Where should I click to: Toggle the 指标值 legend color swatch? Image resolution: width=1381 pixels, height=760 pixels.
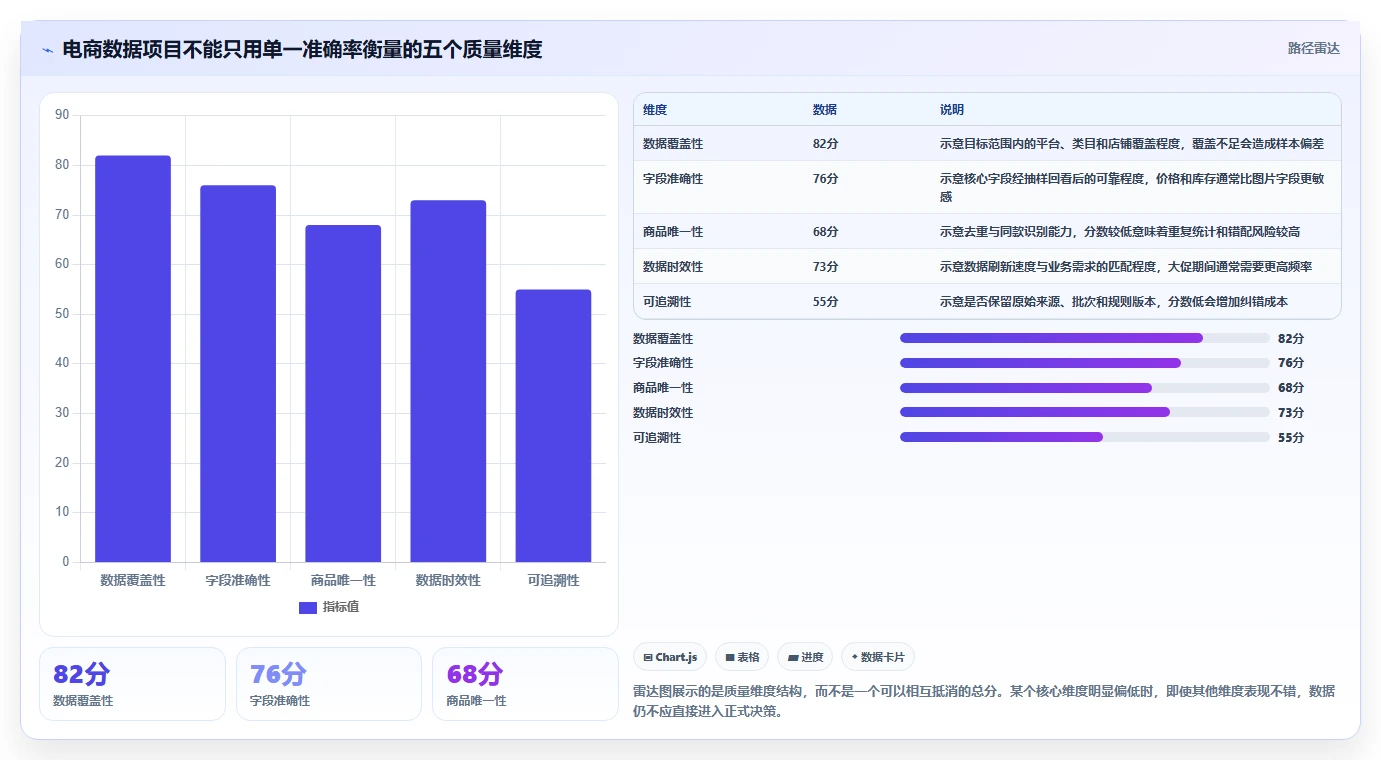click(x=308, y=607)
